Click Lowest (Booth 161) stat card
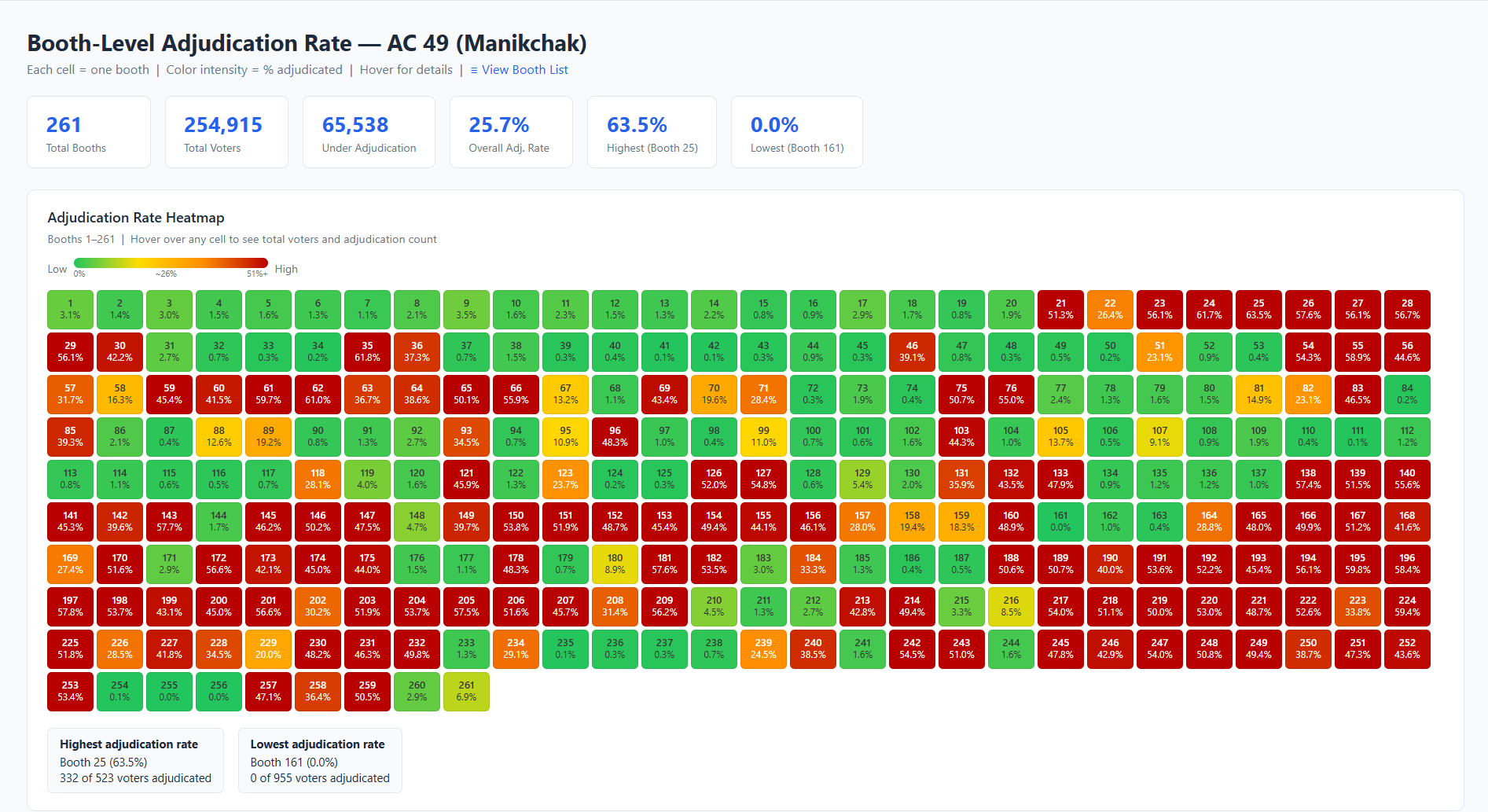 point(796,132)
